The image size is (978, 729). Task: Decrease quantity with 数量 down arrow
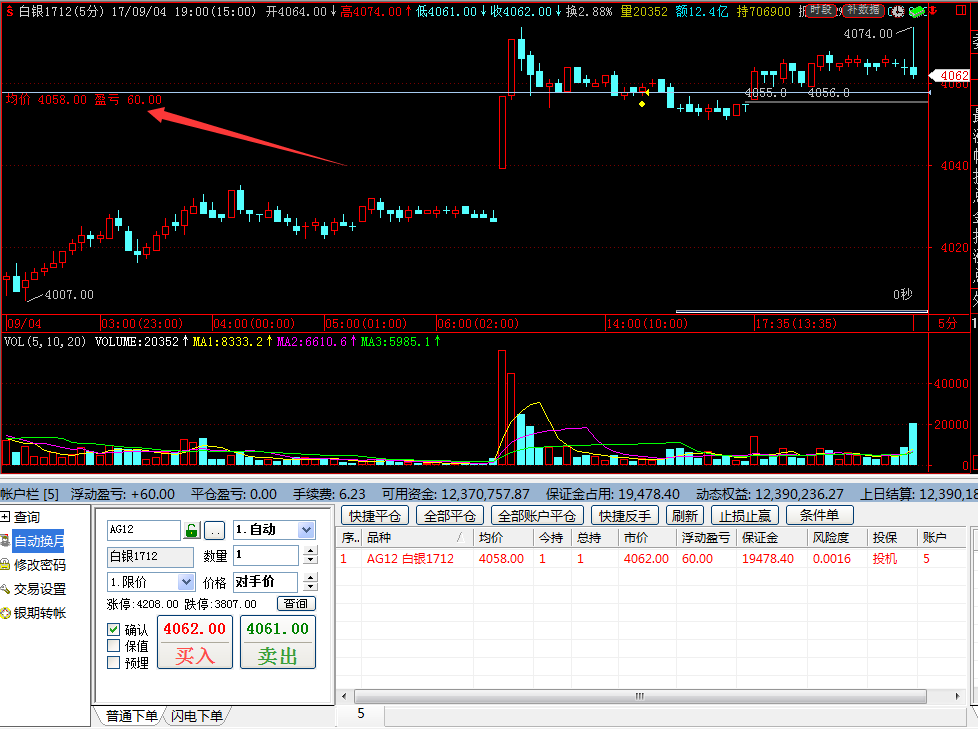311,560
